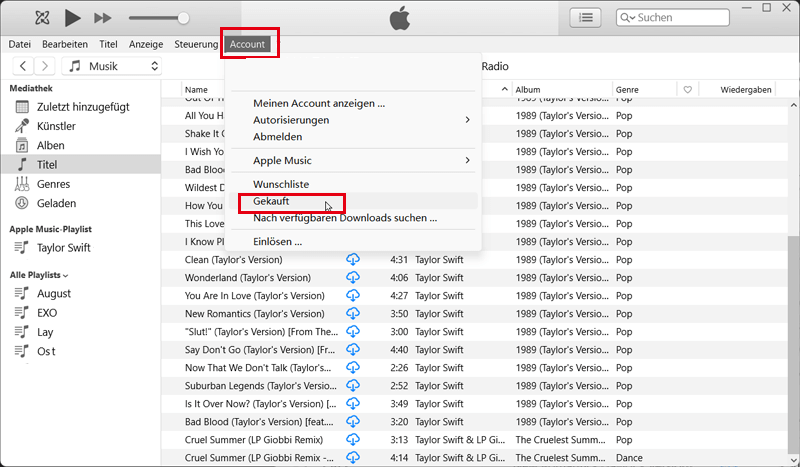Select the song New Romantics (Taylor's Version)
This screenshot has width=800, height=467.
click(x=255, y=314)
